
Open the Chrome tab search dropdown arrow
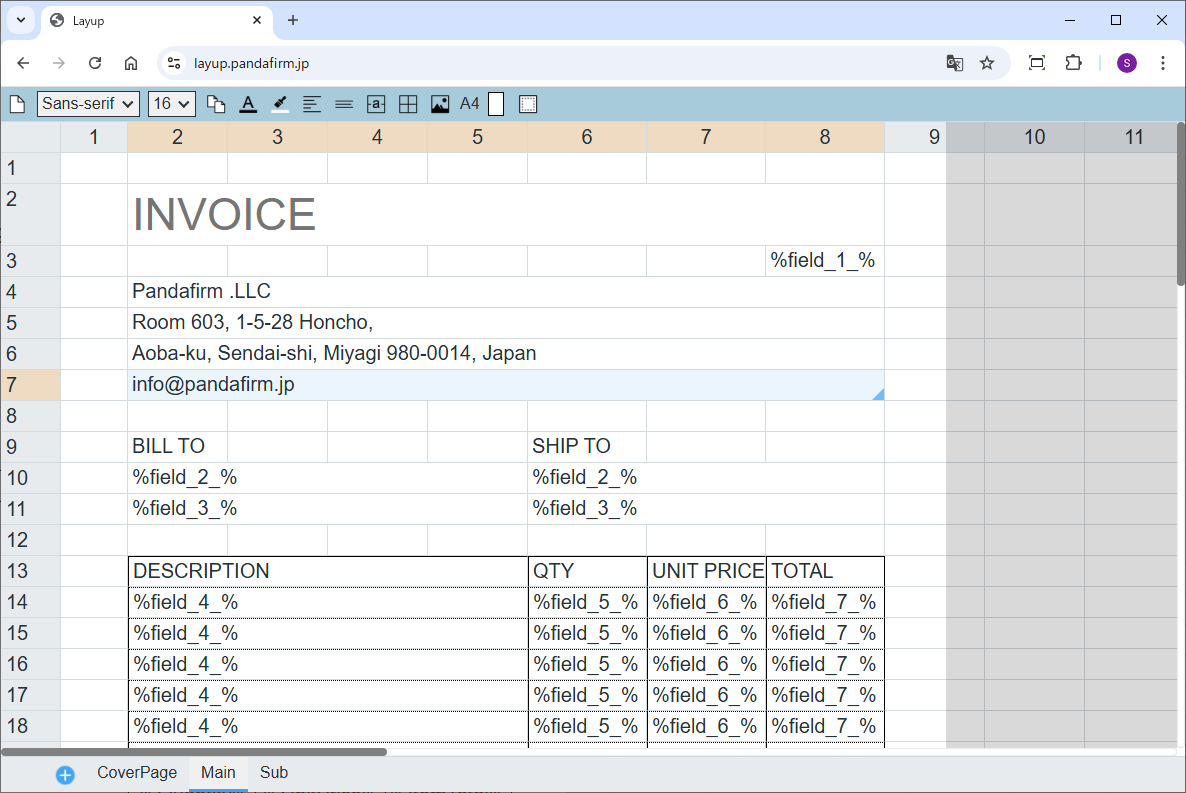(20, 20)
